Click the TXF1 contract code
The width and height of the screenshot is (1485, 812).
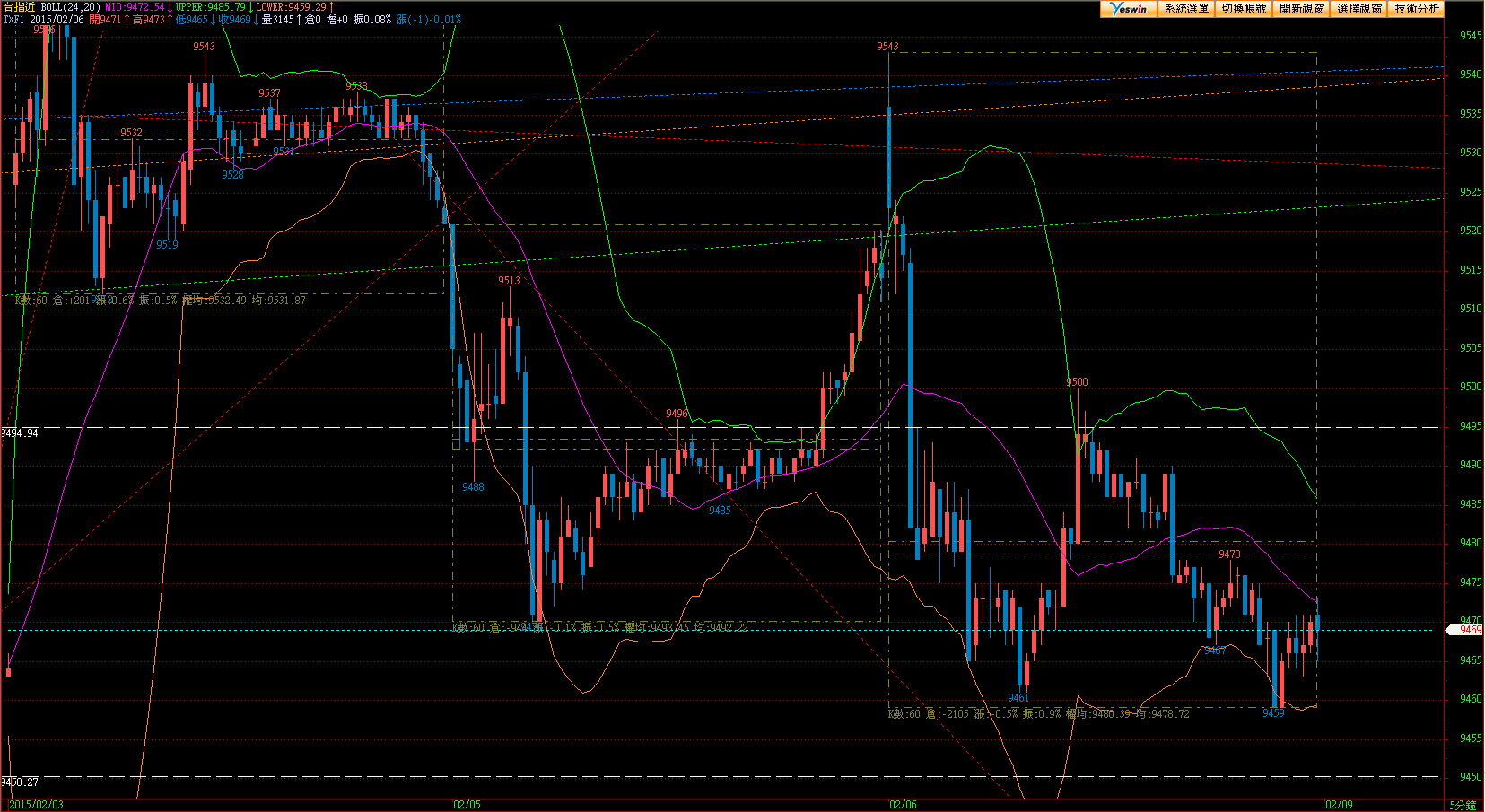[13, 20]
